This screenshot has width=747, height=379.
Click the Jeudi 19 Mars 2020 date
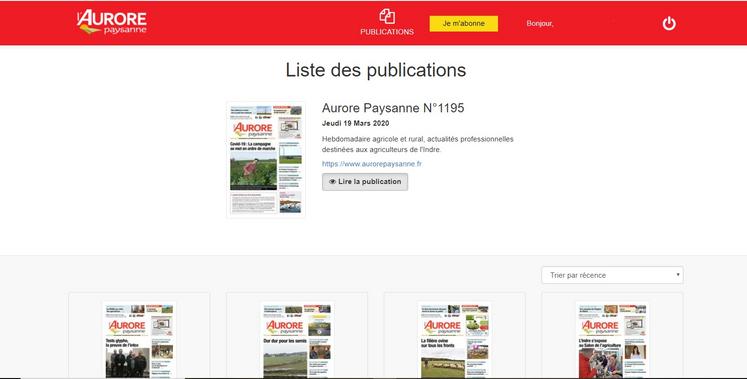click(x=355, y=123)
